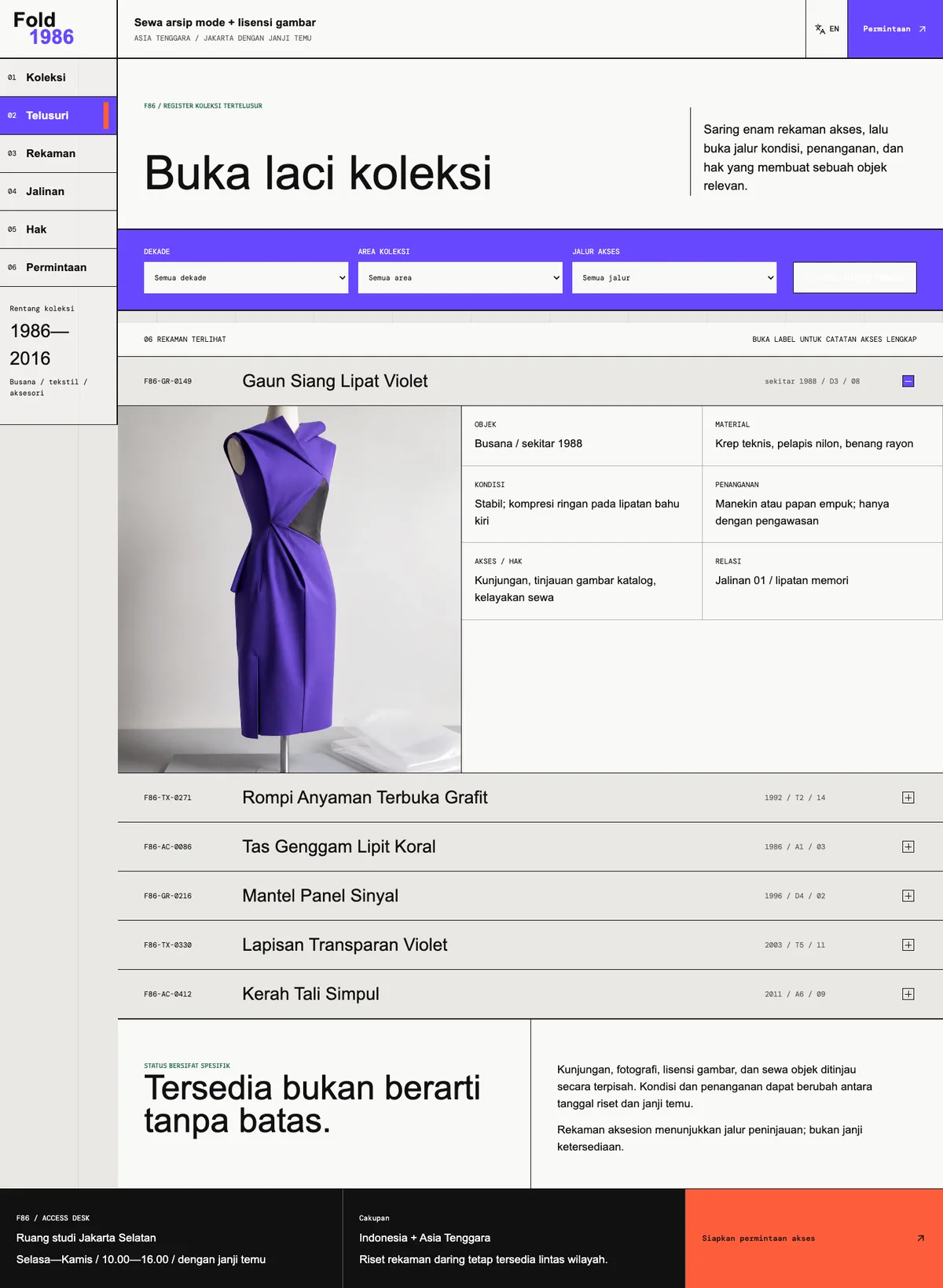The height and width of the screenshot is (1288, 943).
Task: Open Rekaman in the sidebar
Action: tap(58, 153)
